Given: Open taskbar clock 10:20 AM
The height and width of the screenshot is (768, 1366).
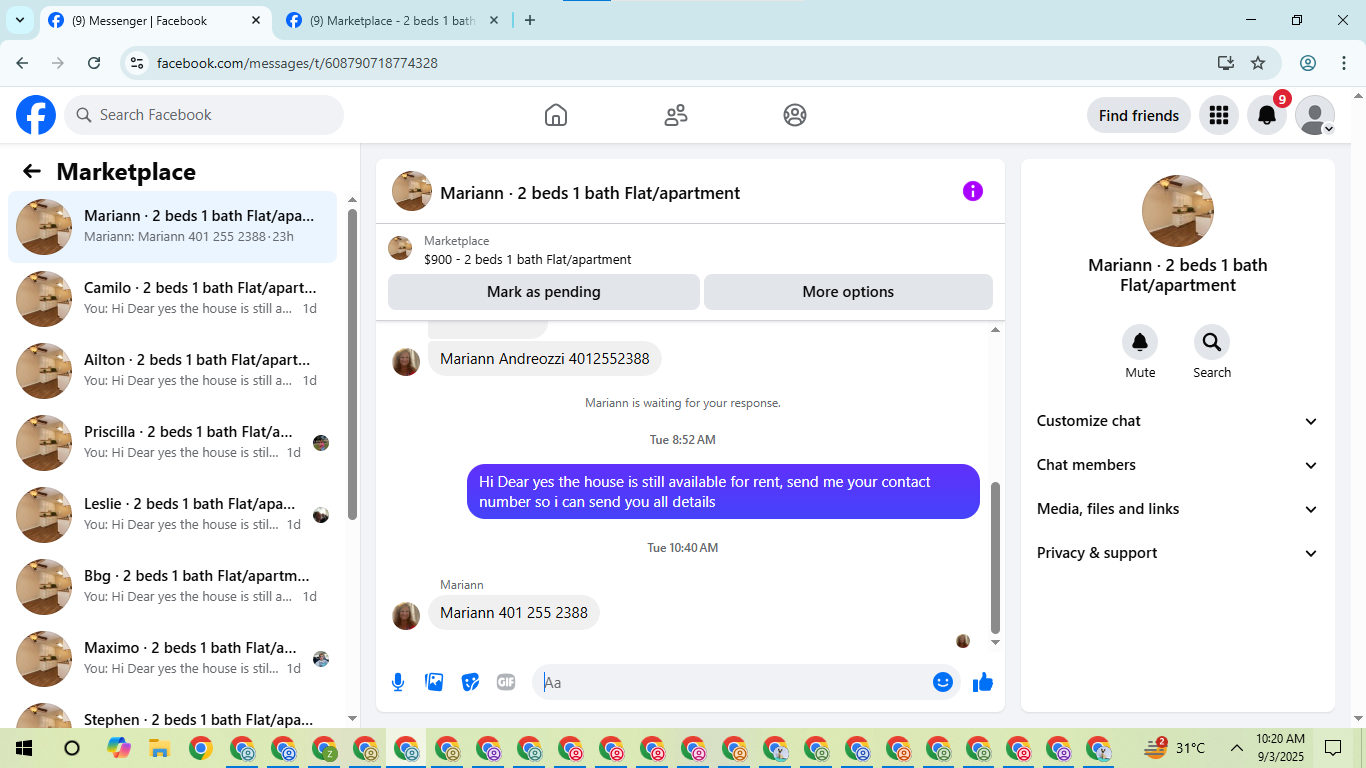Looking at the screenshot, I should pyautogui.click(x=1280, y=747).
